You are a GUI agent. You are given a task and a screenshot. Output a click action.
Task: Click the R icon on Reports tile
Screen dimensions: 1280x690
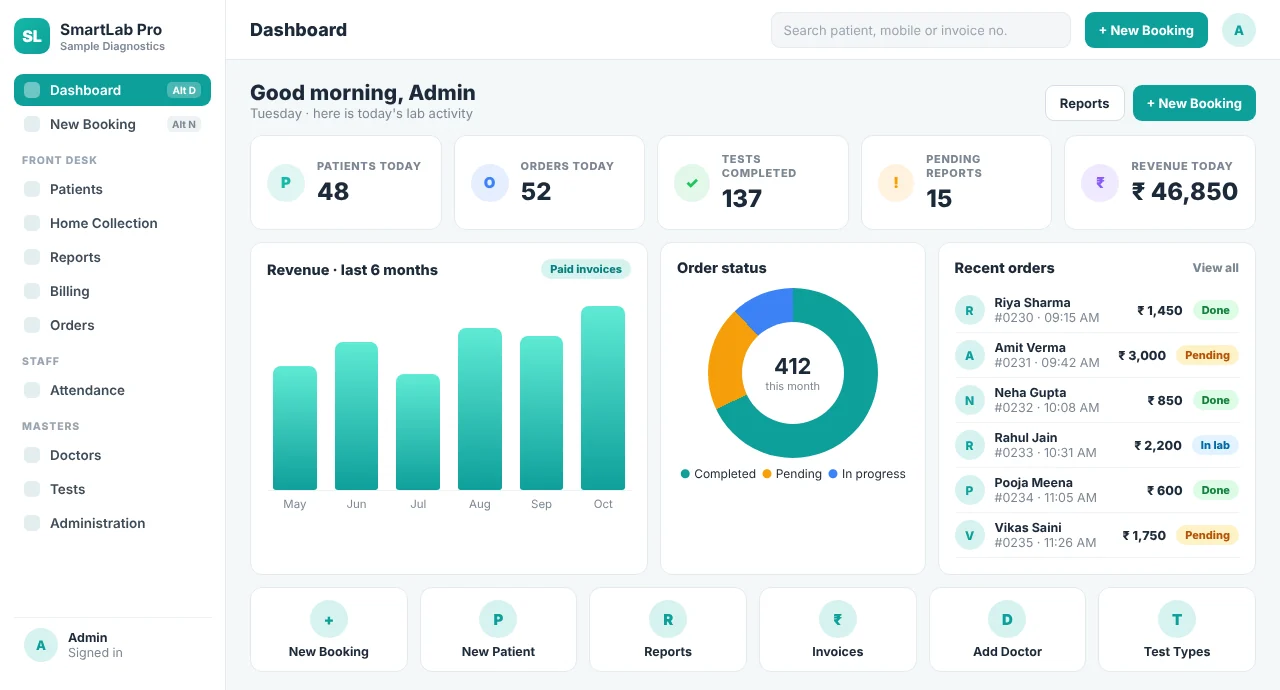[668, 619]
